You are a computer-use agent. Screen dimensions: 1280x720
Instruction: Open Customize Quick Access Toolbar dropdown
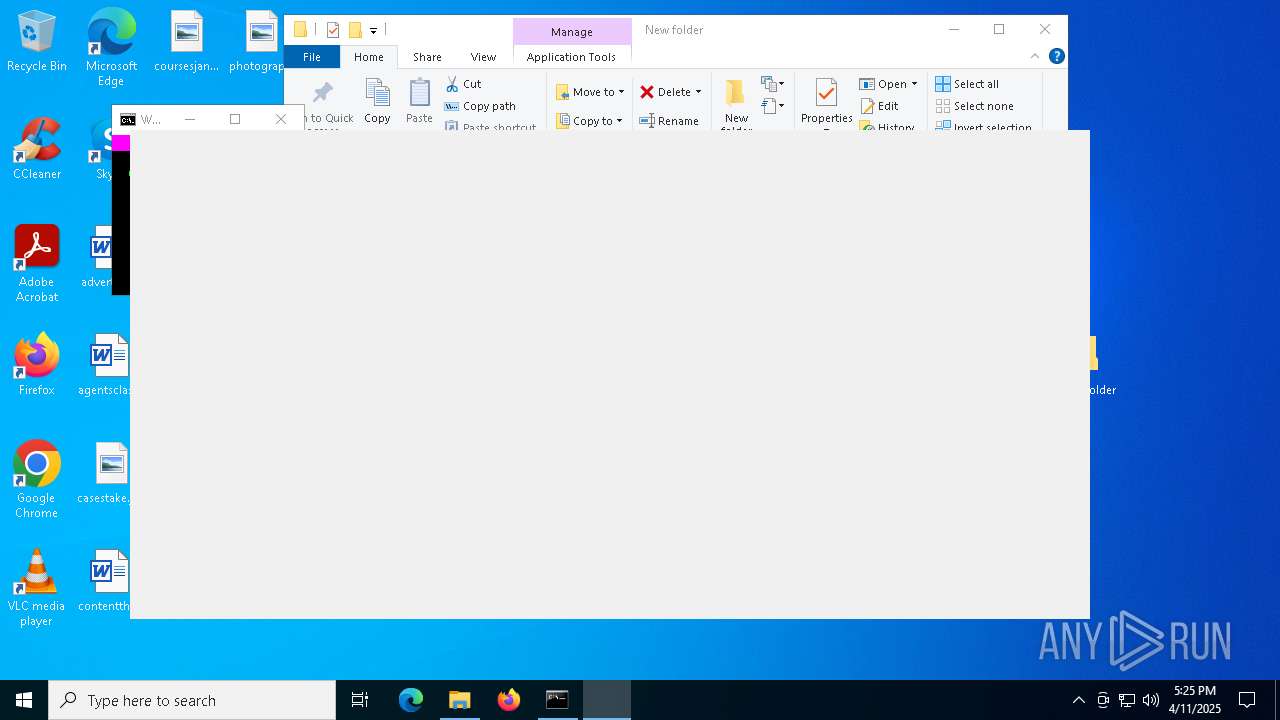click(373, 30)
